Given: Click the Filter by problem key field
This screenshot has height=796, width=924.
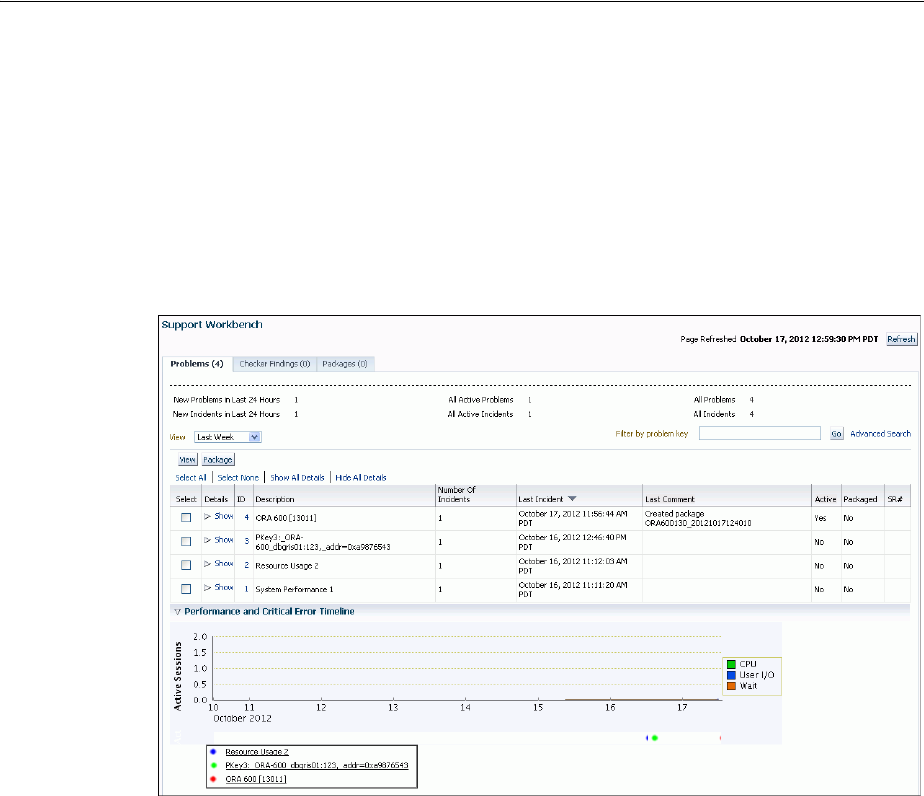Looking at the screenshot, I should pos(760,434).
